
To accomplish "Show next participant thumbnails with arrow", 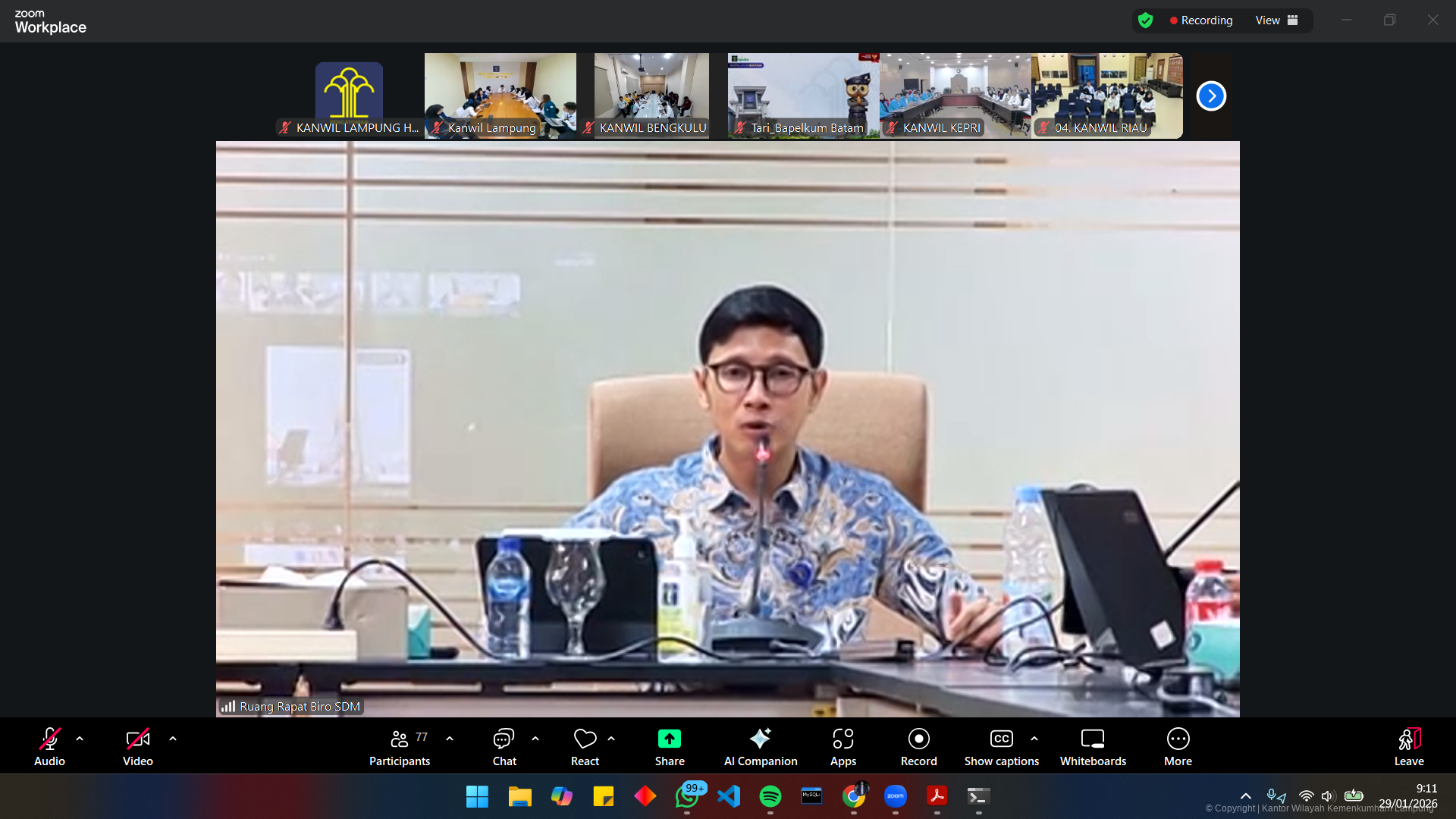I will (1211, 96).
